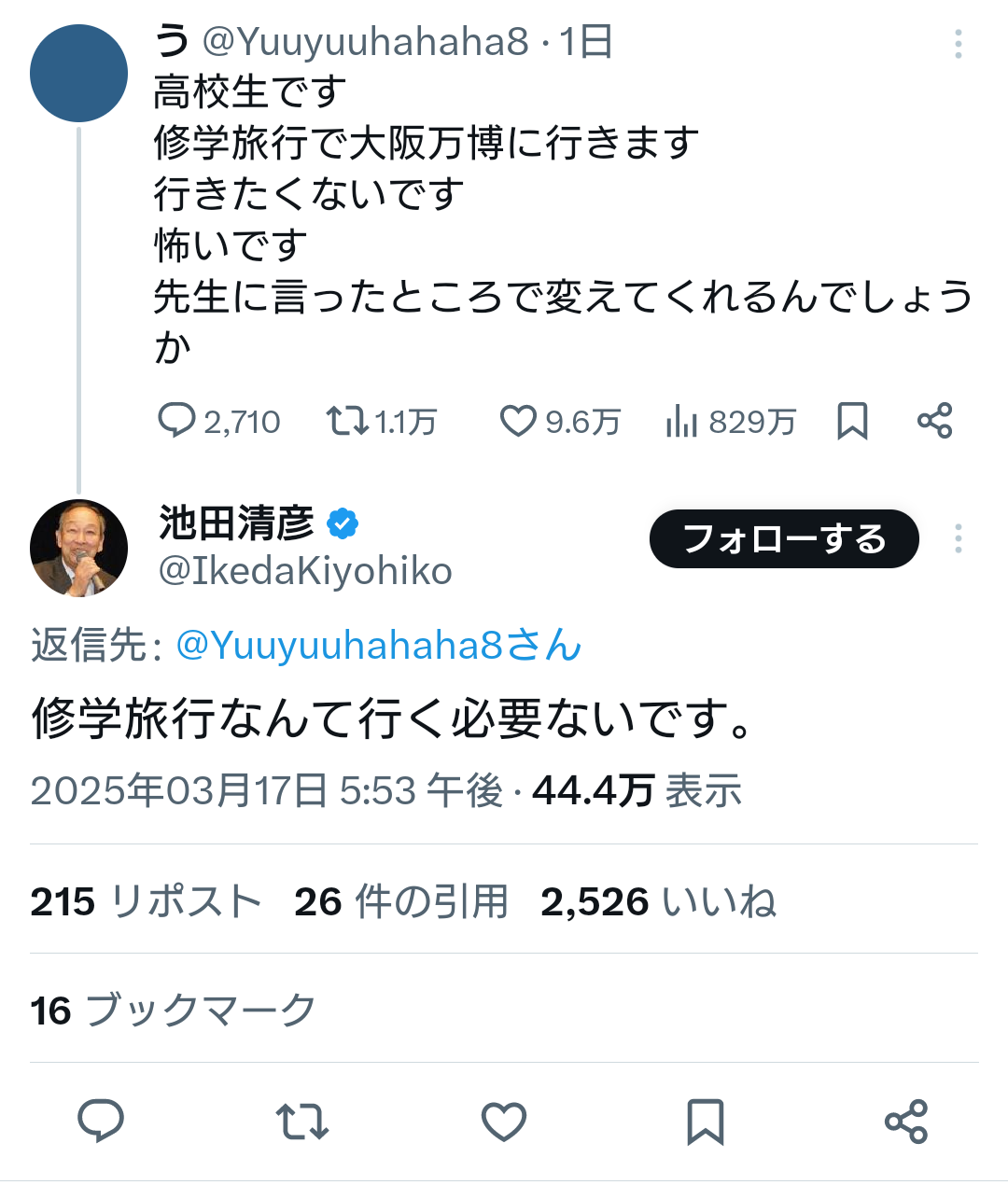
Task: Retweet the original post with 1.1万 reposts
Action: click(x=381, y=422)
